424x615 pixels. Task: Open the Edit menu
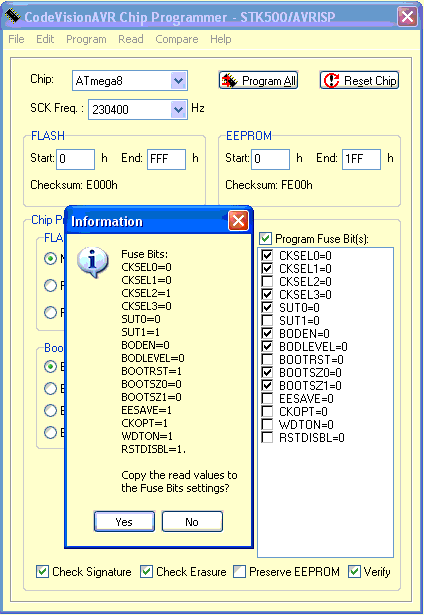[x=45, y=39]
